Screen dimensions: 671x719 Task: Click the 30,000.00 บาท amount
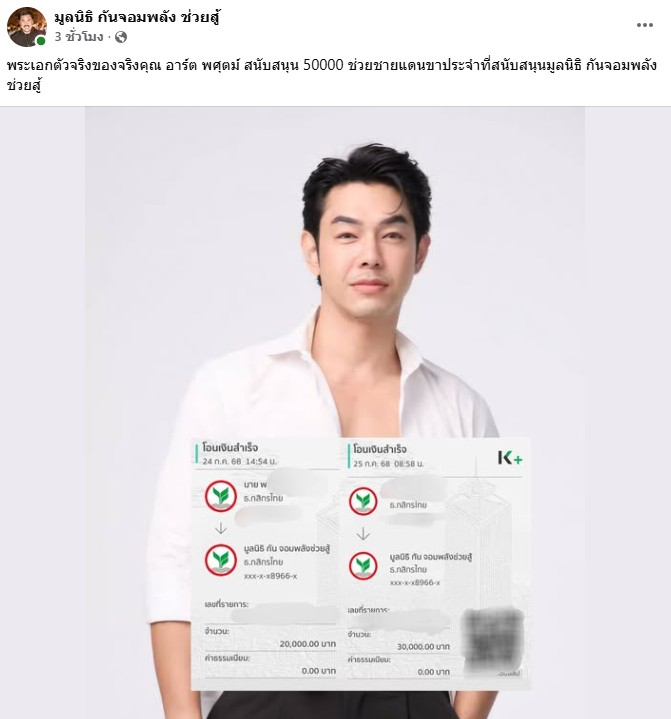[x=423, y=647]
